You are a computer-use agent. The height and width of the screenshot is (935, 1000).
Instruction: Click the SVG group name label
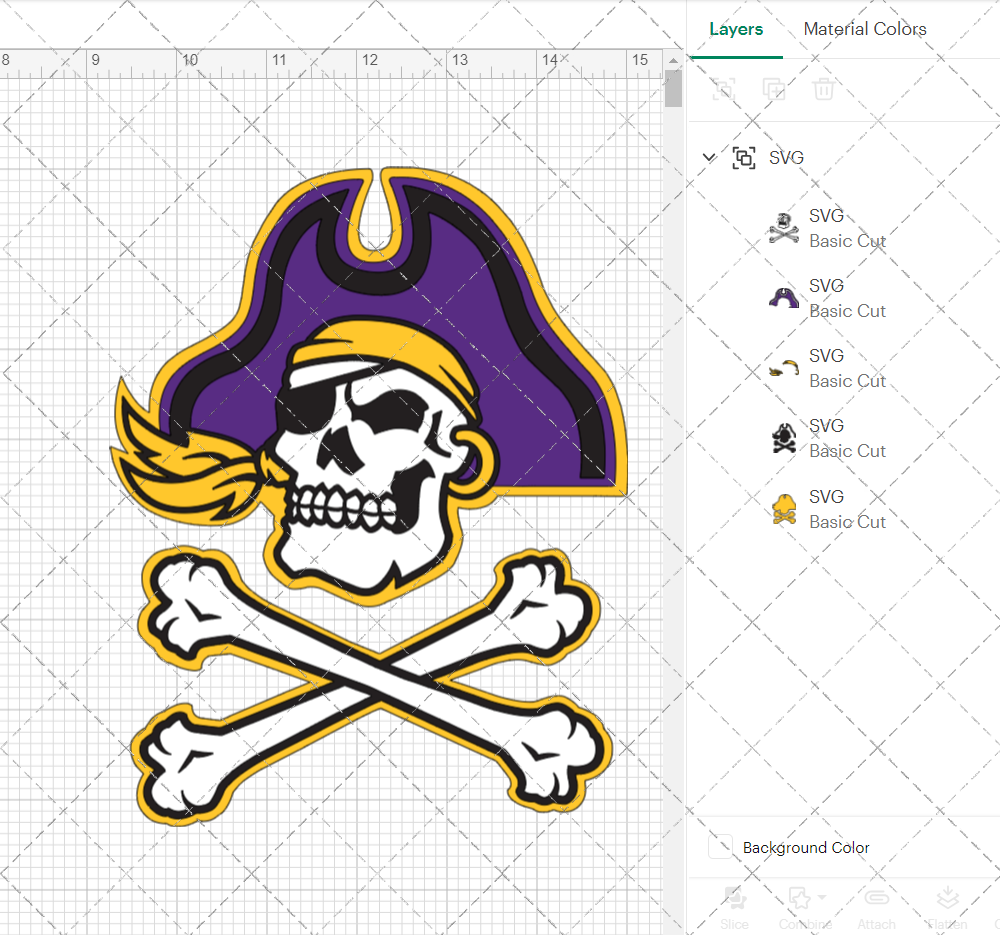click(x=786, y=158)
